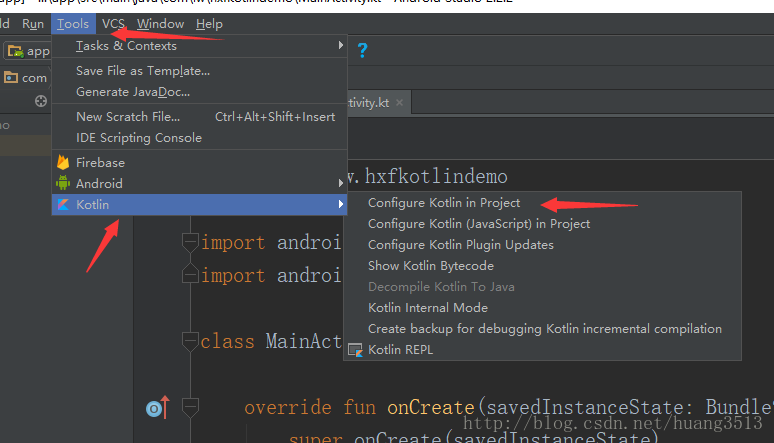
Task: Click the com package folder icon
Action: [x=11, y=77]
